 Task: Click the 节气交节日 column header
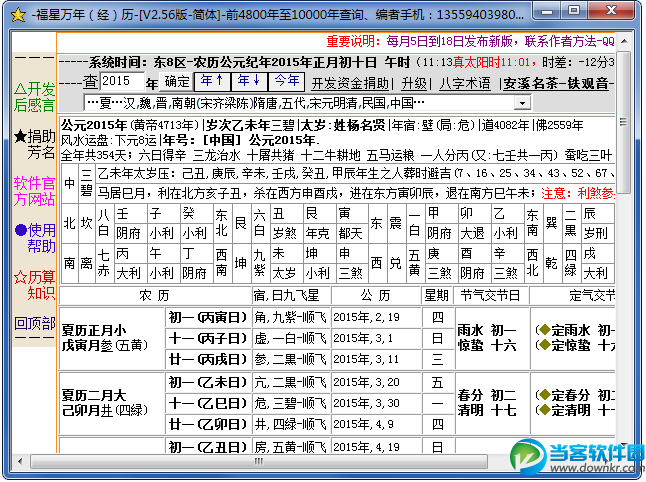pyautogui.click(x=490, y=295)
